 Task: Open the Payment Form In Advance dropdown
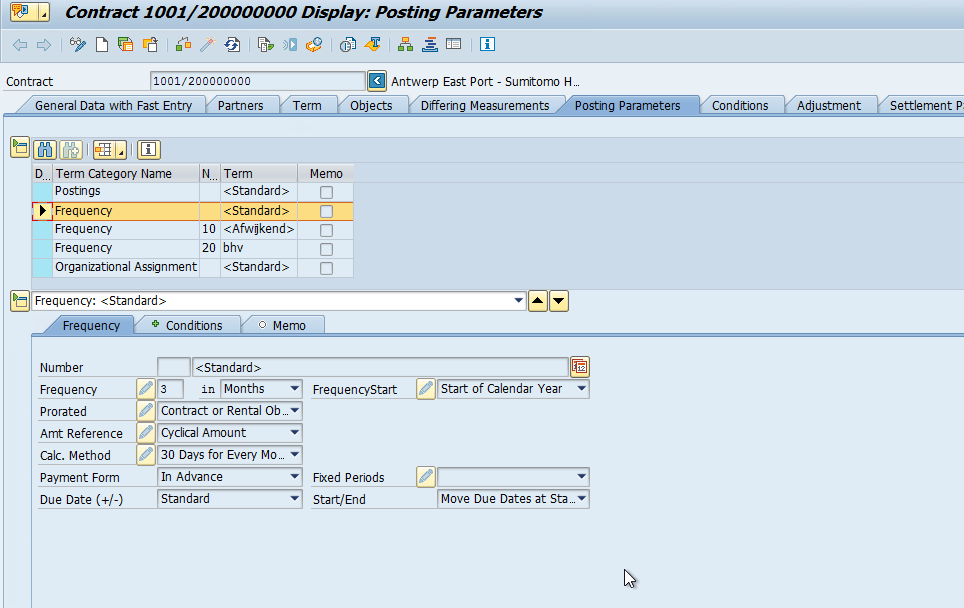click(x=294, y=476)
